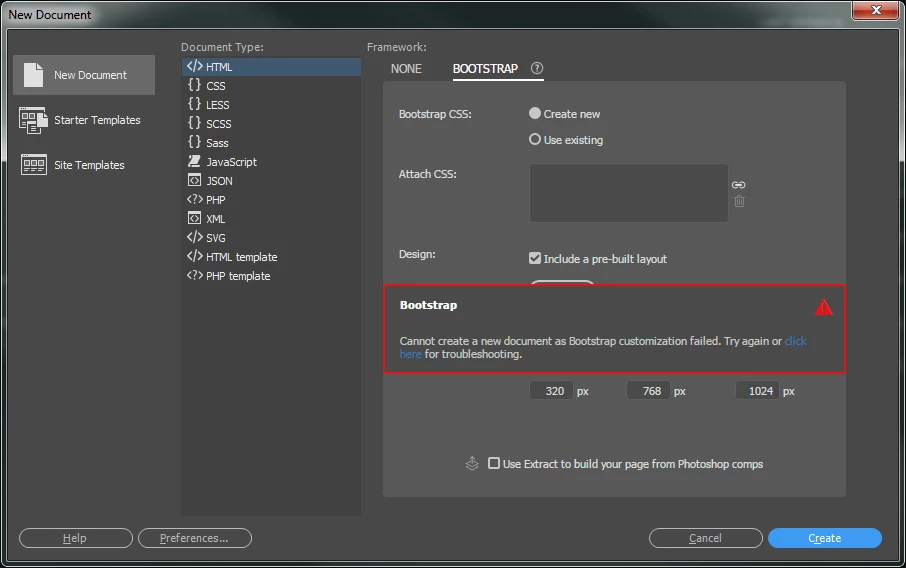Choose PHP template document type
906x568 pixels.
click(x=271, y=276)
